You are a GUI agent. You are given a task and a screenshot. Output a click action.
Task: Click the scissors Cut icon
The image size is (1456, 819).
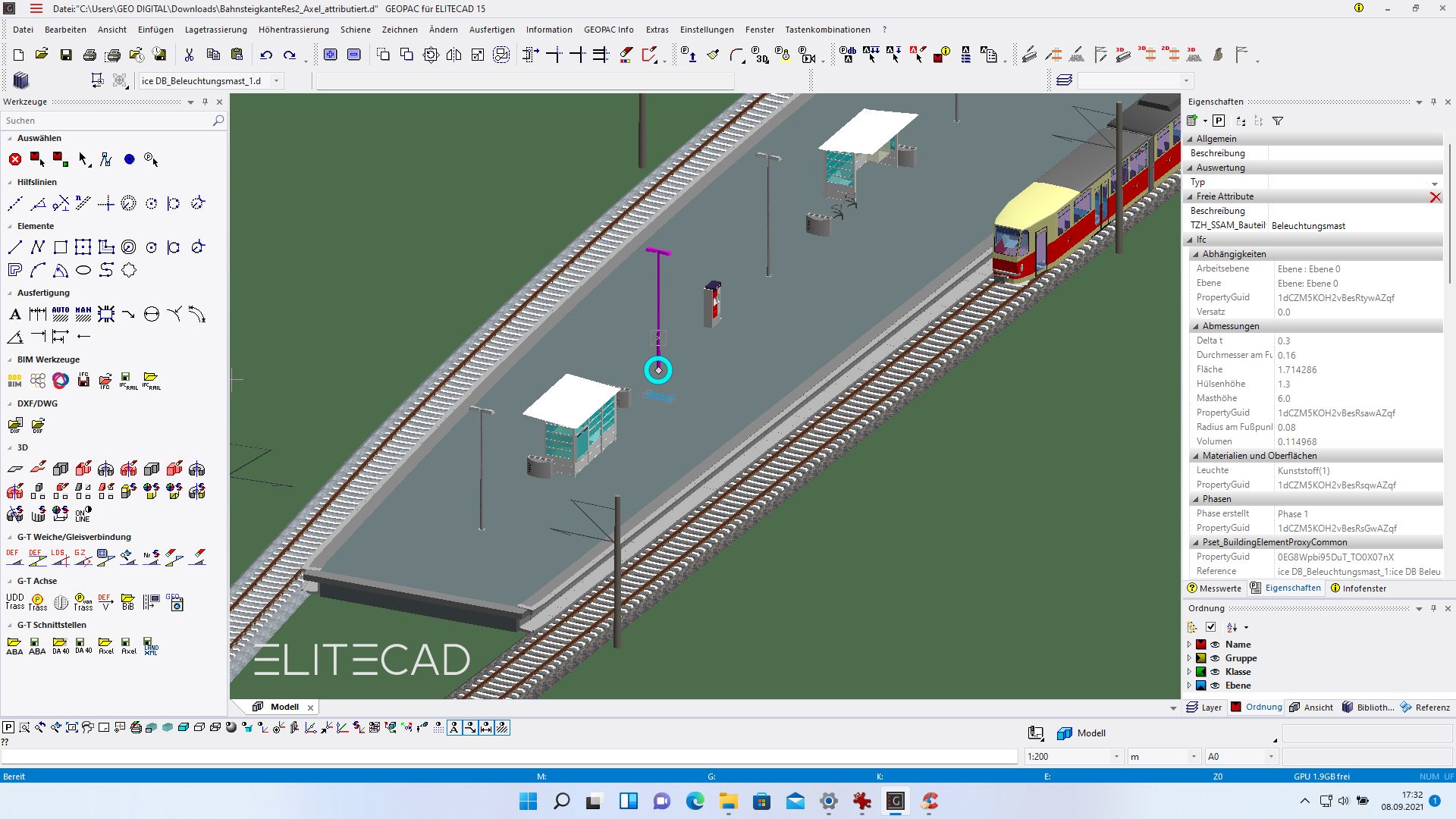pos(189,55)
